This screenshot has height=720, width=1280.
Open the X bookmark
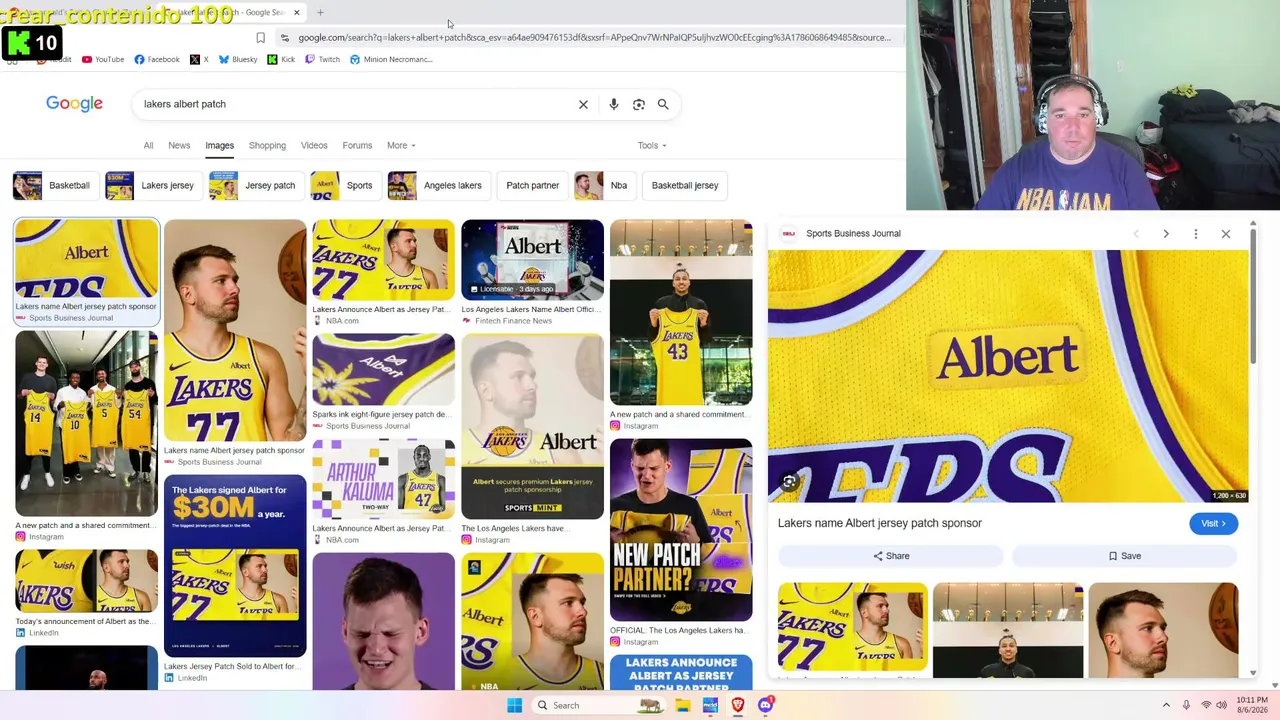(x=199, y=59)
